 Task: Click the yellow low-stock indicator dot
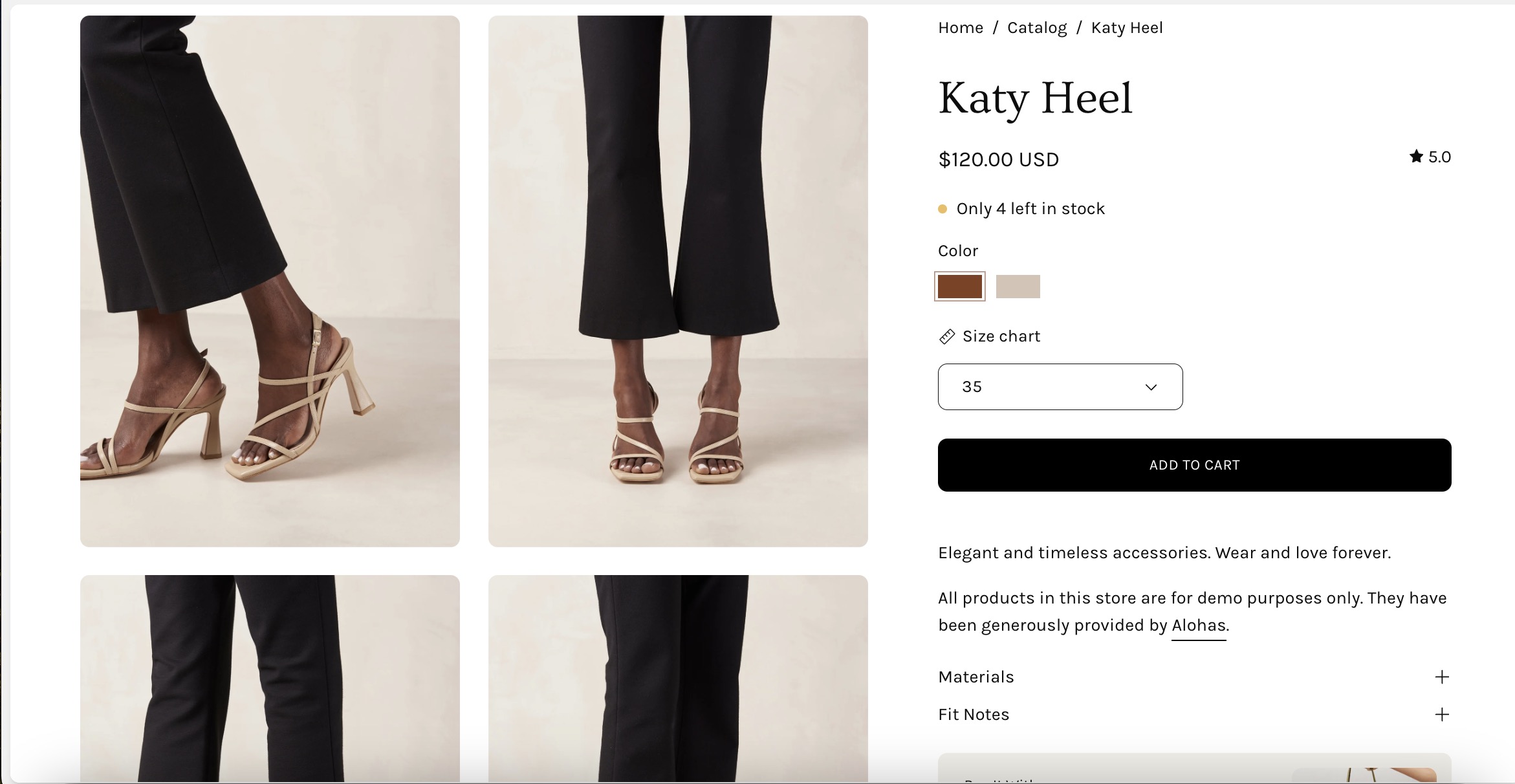(x=943, y=209)
